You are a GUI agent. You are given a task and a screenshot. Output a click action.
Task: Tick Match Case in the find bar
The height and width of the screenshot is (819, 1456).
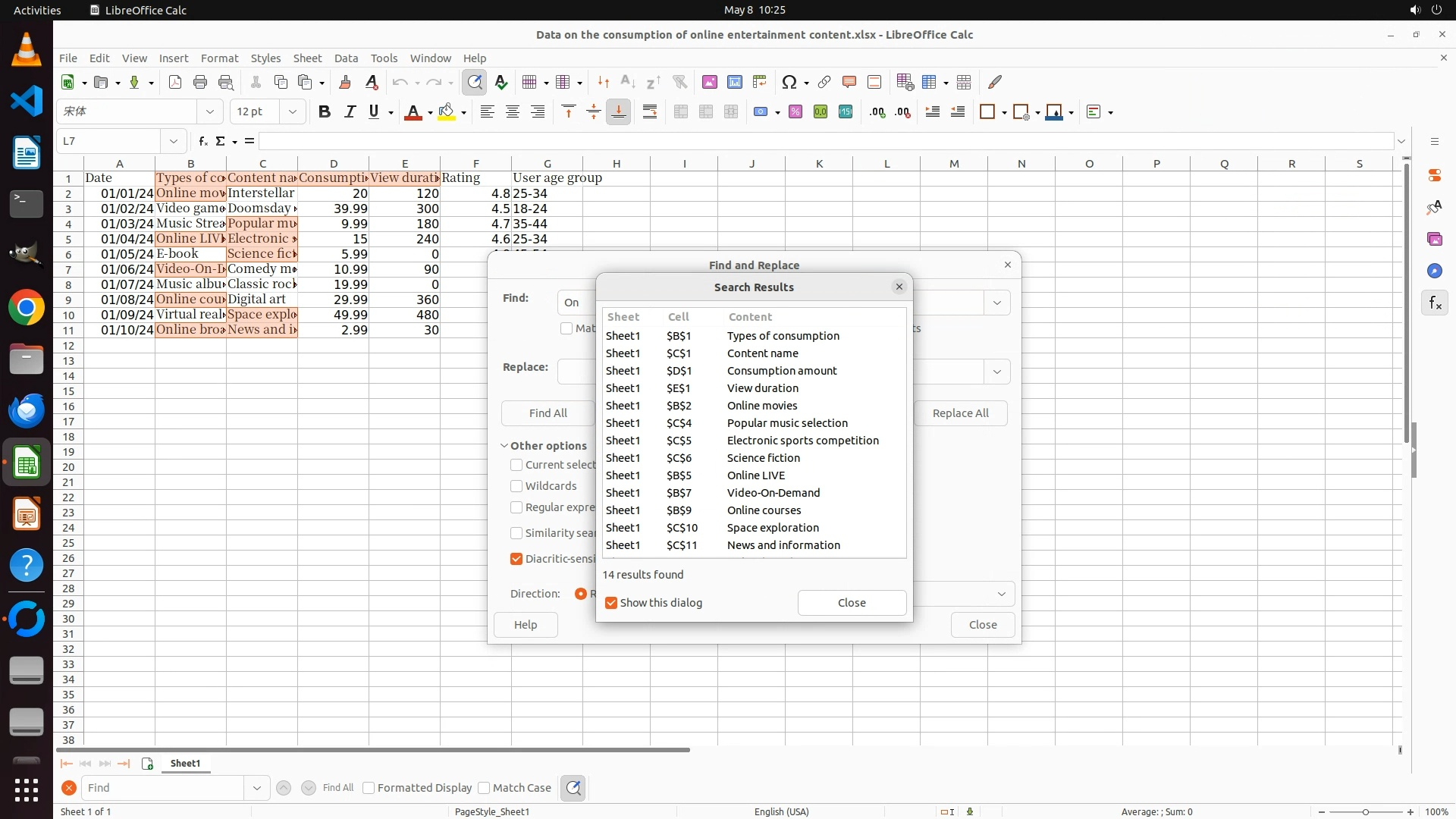click(484, 788)
